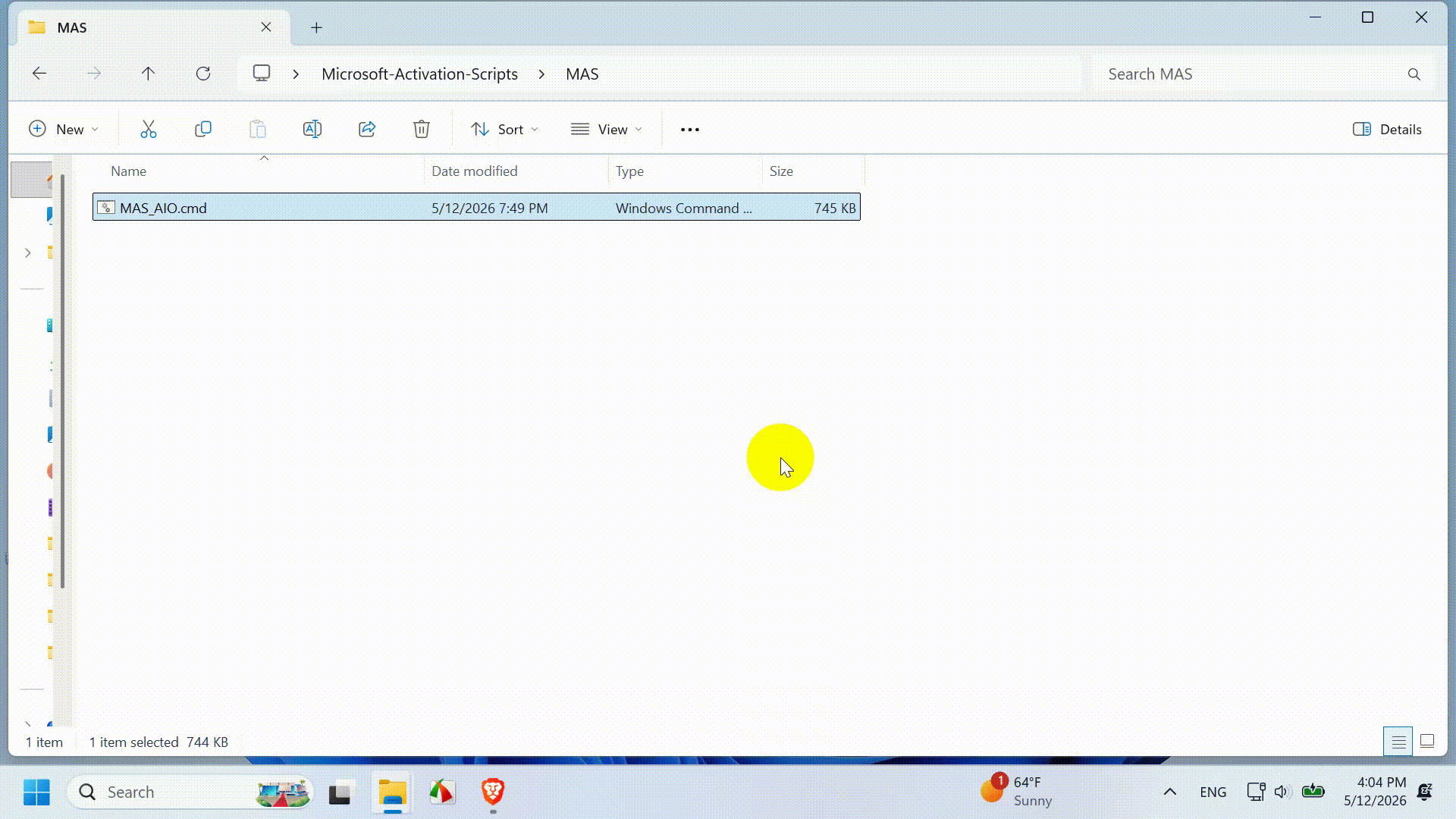Refresh the MAS folder view
The image size is (1456, 819).
pyautogui.click(x=203, y=74)
